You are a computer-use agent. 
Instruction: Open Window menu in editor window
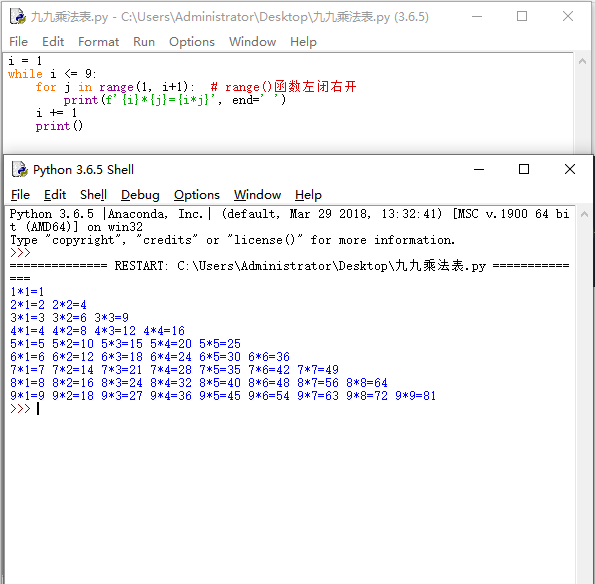(x=252, y=41)
